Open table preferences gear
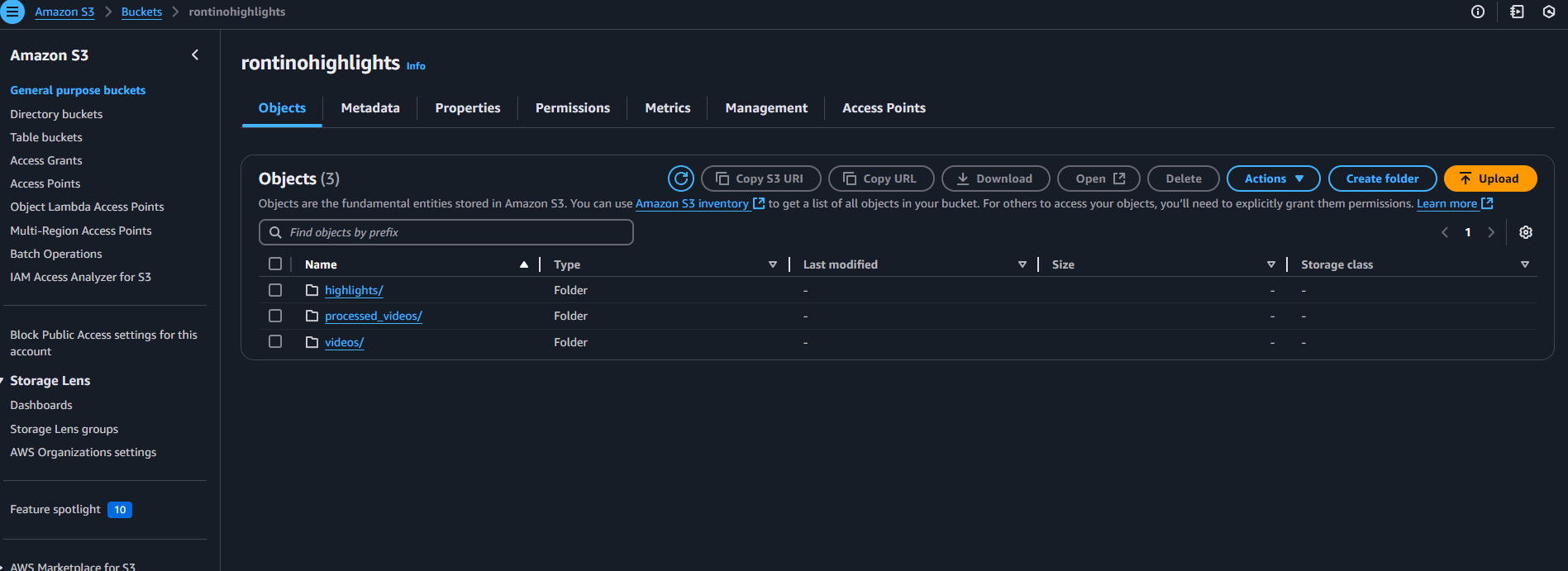The height and width of the screenshot is (571, 1568). 1526,232
